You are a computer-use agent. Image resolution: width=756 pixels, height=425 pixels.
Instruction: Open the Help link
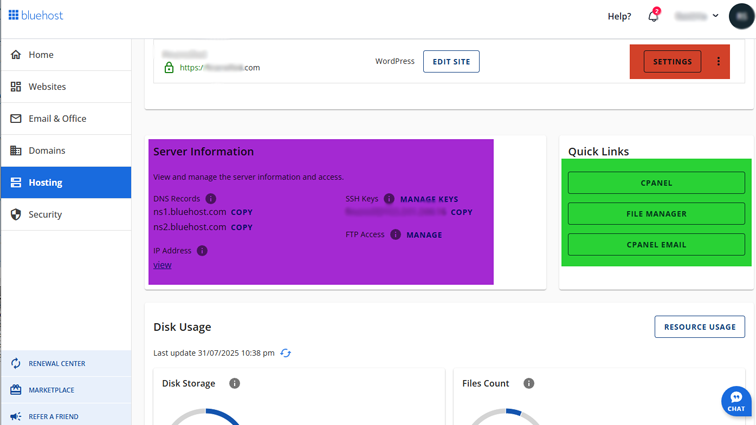(x=619, y=16)
